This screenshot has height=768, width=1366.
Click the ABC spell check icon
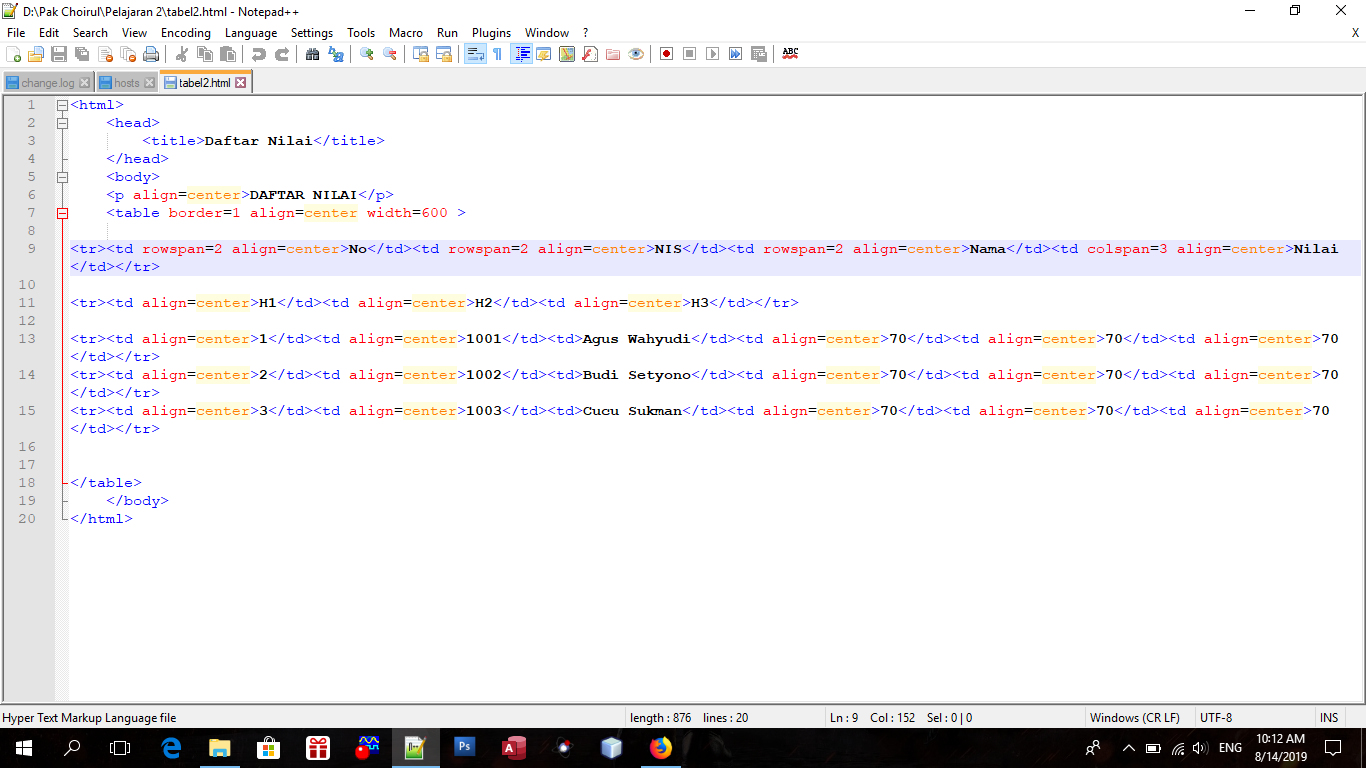point(790,54)
